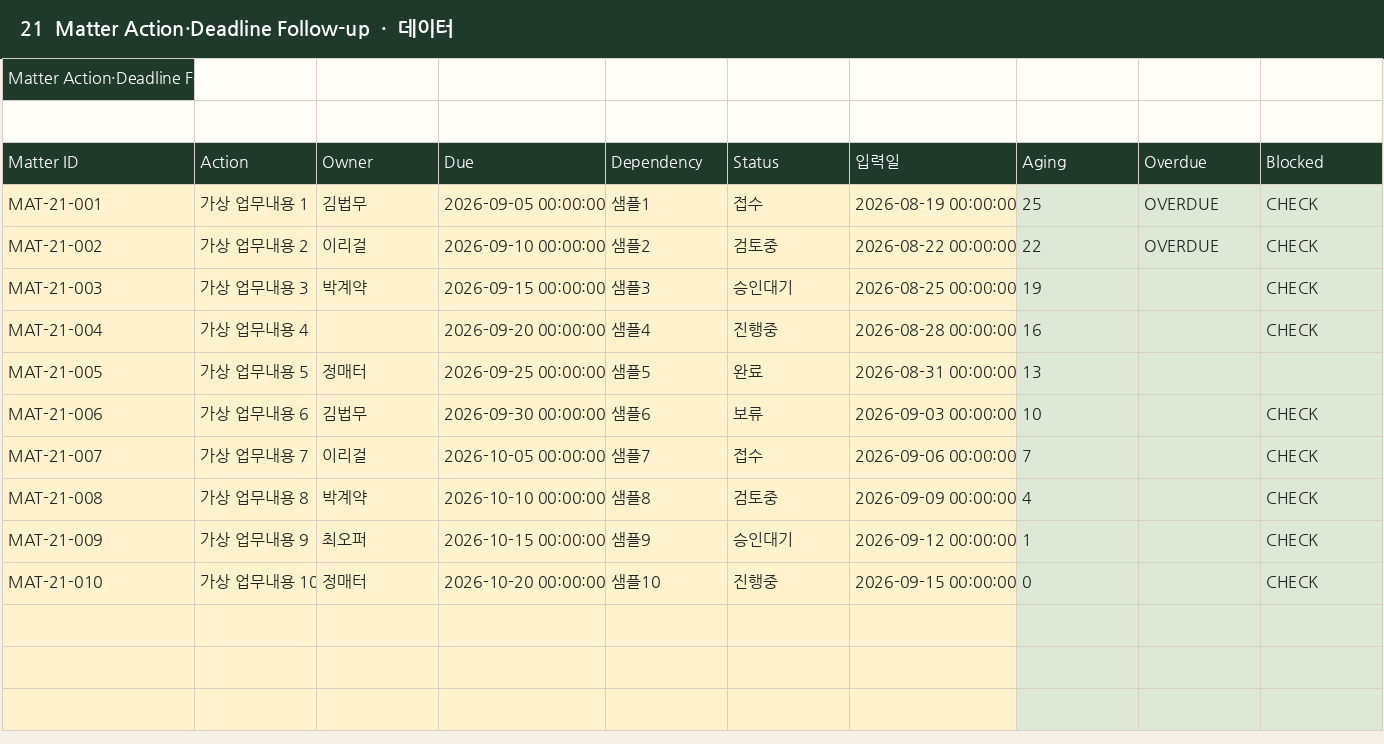Select the Matter Action·Deadline F title cell

click(x=98, y=79)
